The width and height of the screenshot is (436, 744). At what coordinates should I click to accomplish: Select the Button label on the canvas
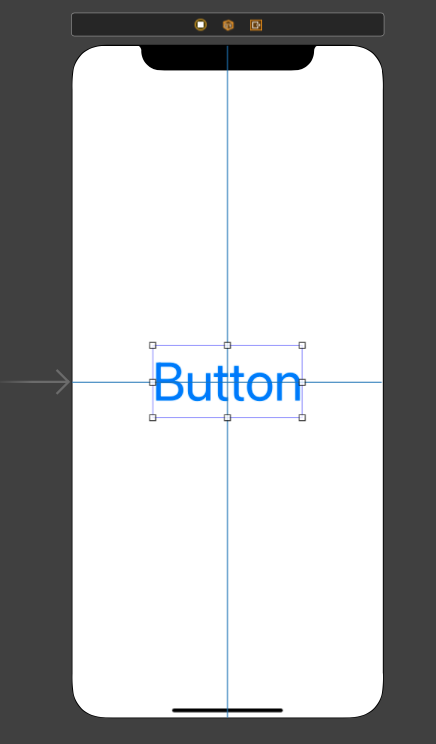(228, 382)
